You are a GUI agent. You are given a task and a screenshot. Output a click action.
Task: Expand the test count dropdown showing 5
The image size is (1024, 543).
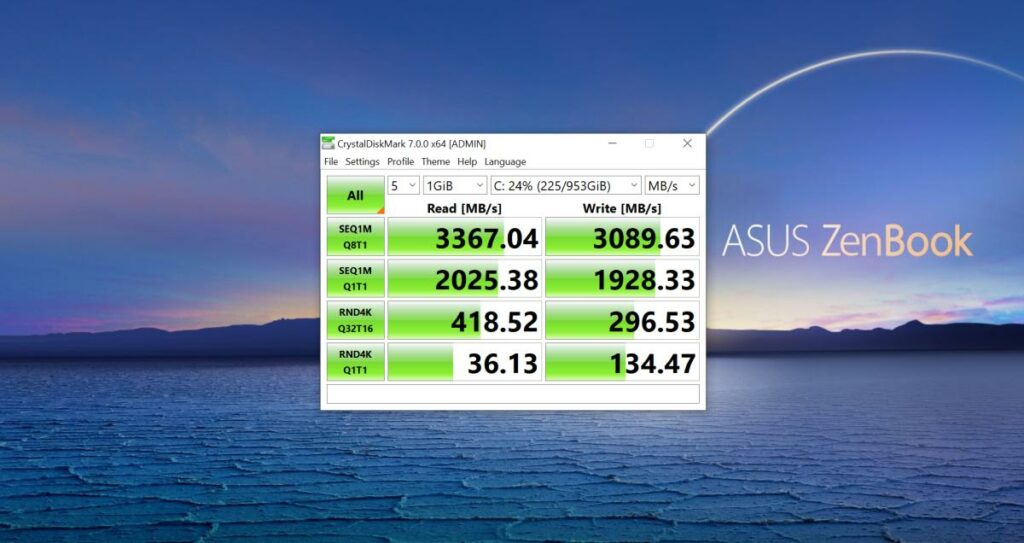click(404, 186)
